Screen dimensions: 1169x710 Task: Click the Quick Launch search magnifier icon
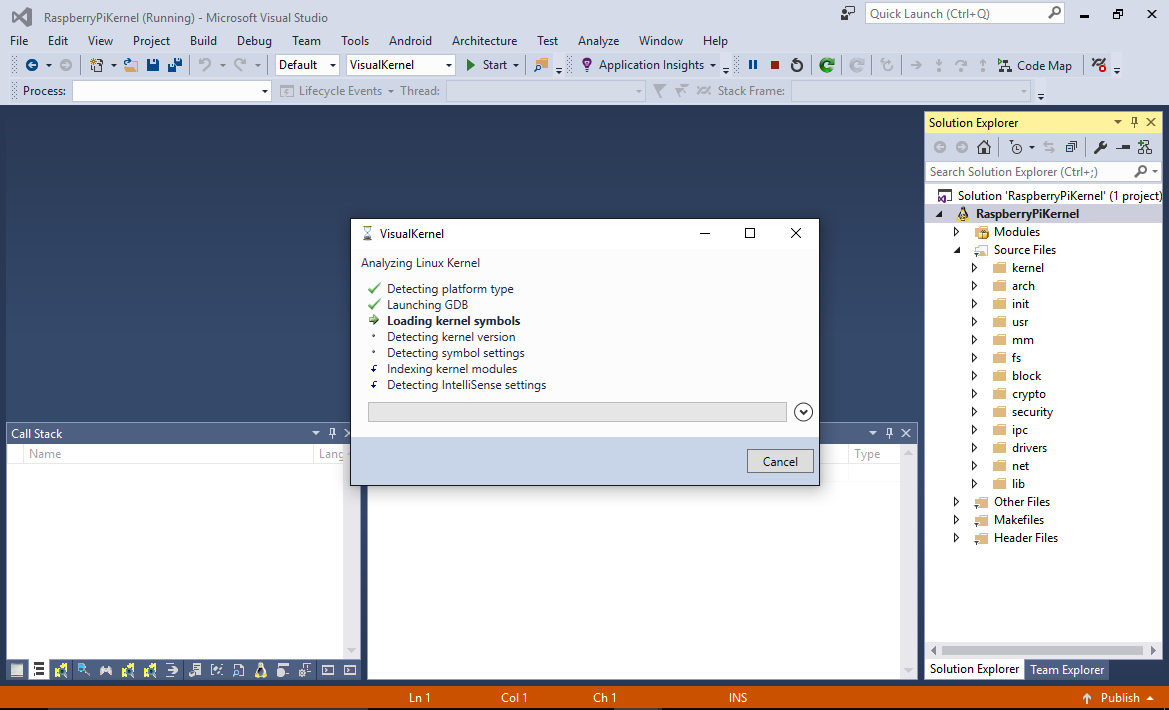[x=1054, y=13]
